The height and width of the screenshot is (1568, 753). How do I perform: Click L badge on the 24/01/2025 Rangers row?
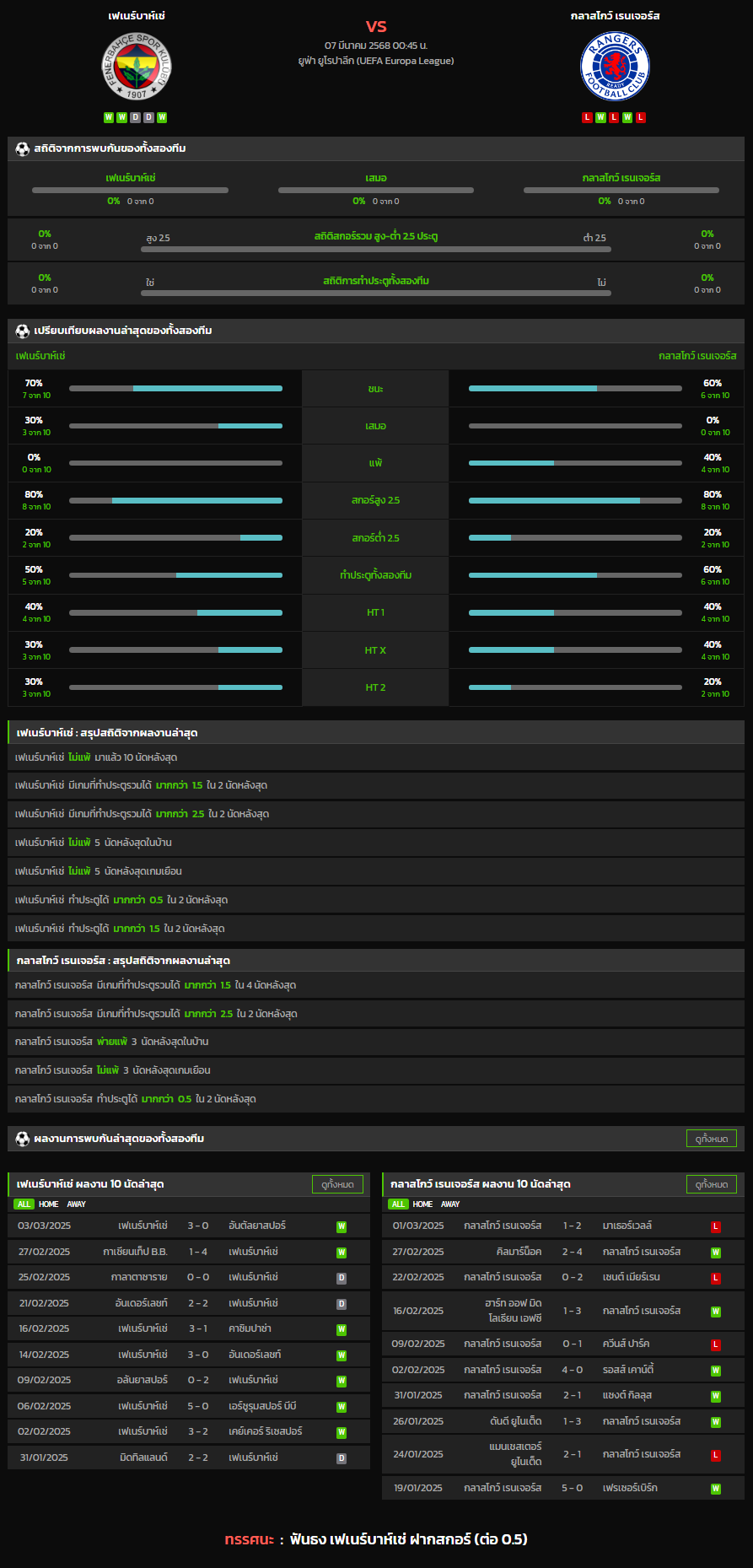coord(716,1455)
